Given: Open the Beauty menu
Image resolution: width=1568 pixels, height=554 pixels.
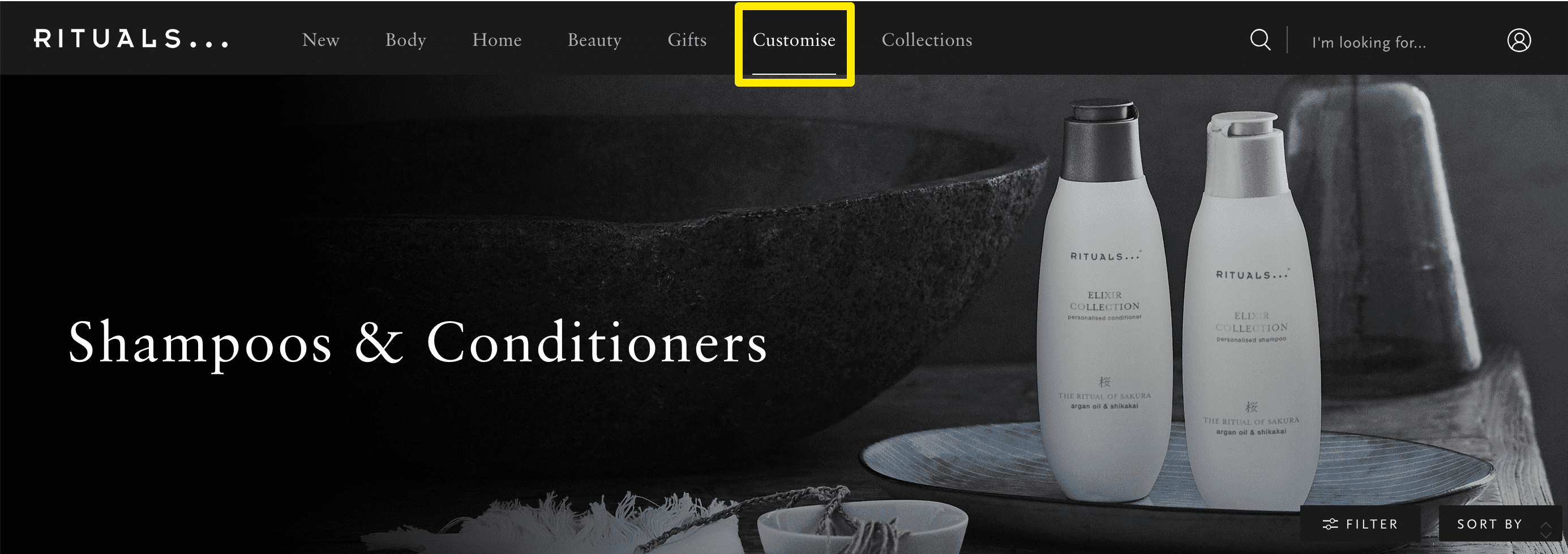Looking at the screenshot, I should (594, 40).
